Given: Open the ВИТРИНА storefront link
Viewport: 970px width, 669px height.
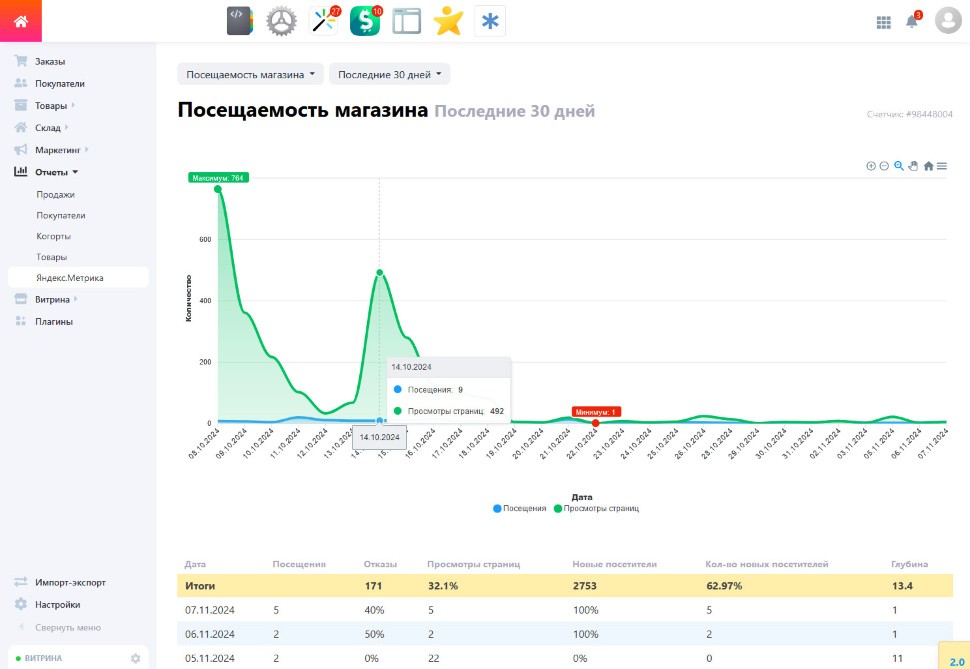Looking at the screenshot, I should (x=43, y=658).
